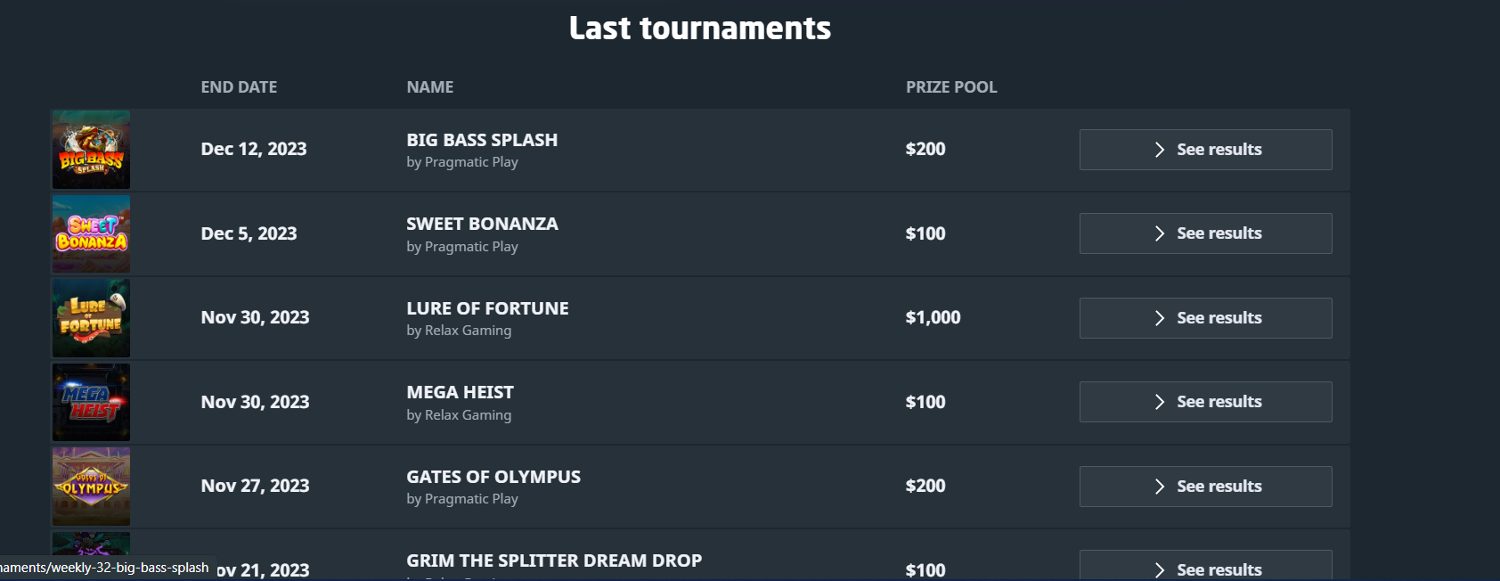
Task: Click the BIG BASS SPLASH tournament name
Action: [x=482, y=140]
